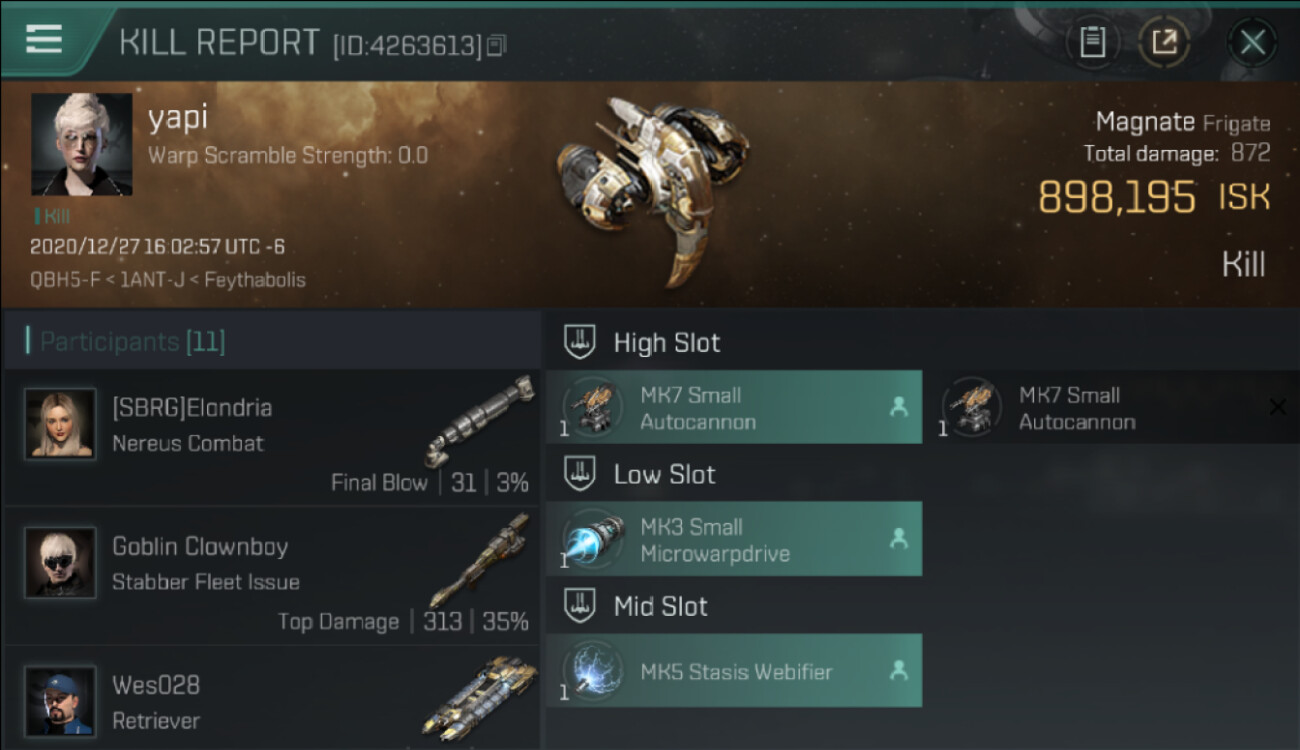Viewport: 1300px width, 750px height.
Task: Click the person icon on Stasis Webifier
Action: [898, 671]
